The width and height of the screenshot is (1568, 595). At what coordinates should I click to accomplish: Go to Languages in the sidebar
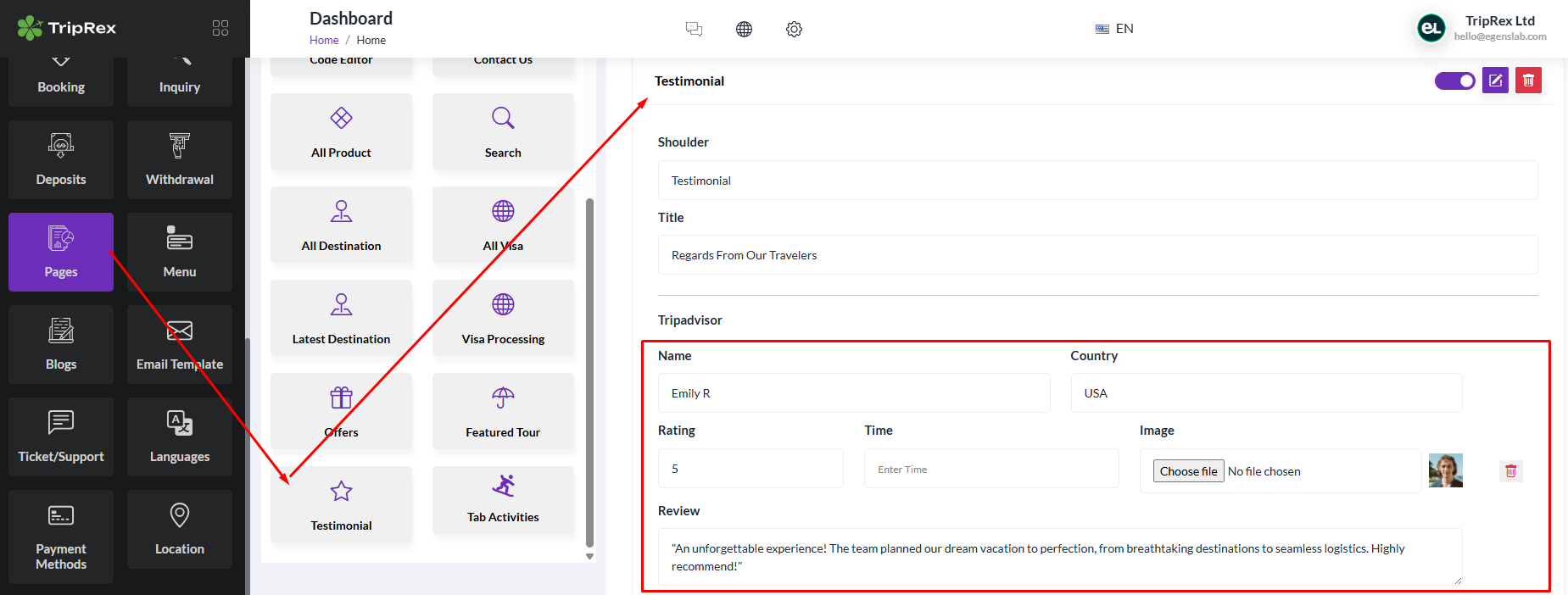point(180,437)
